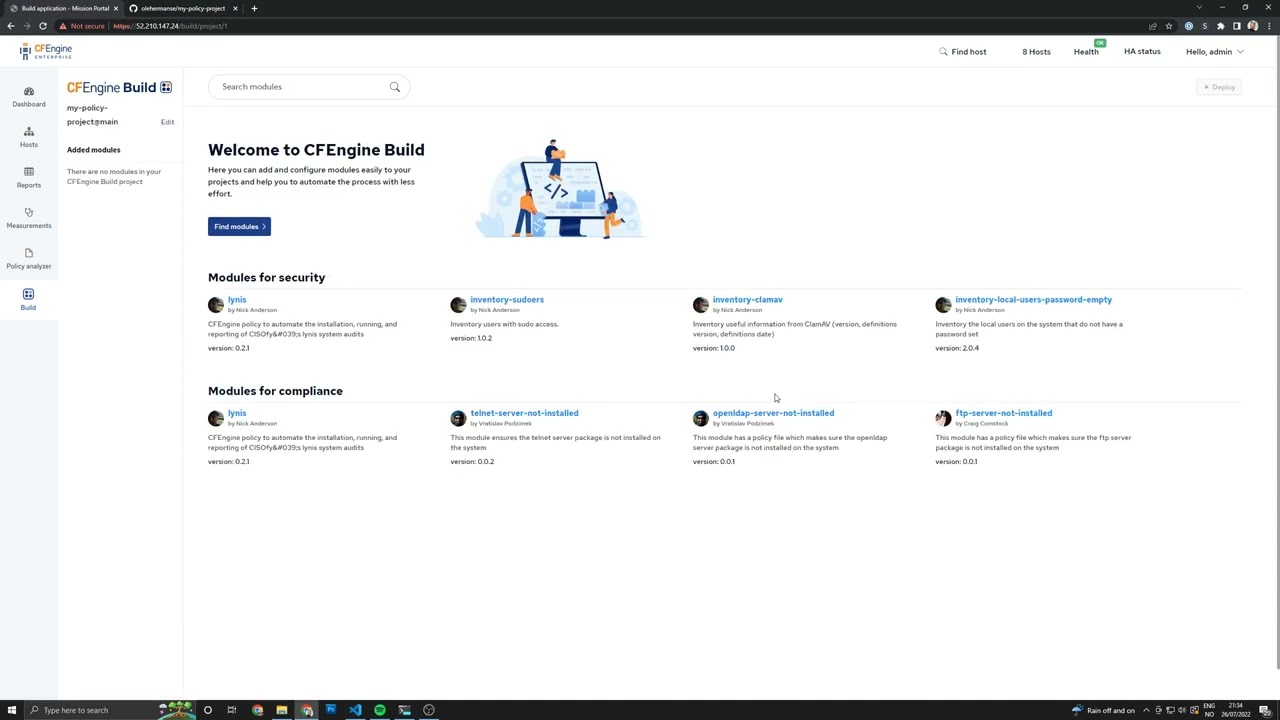1280x720 pixels.
Task: Click the share page icon in address bar
Action: pyautogui.click(x=1153, y=26)
